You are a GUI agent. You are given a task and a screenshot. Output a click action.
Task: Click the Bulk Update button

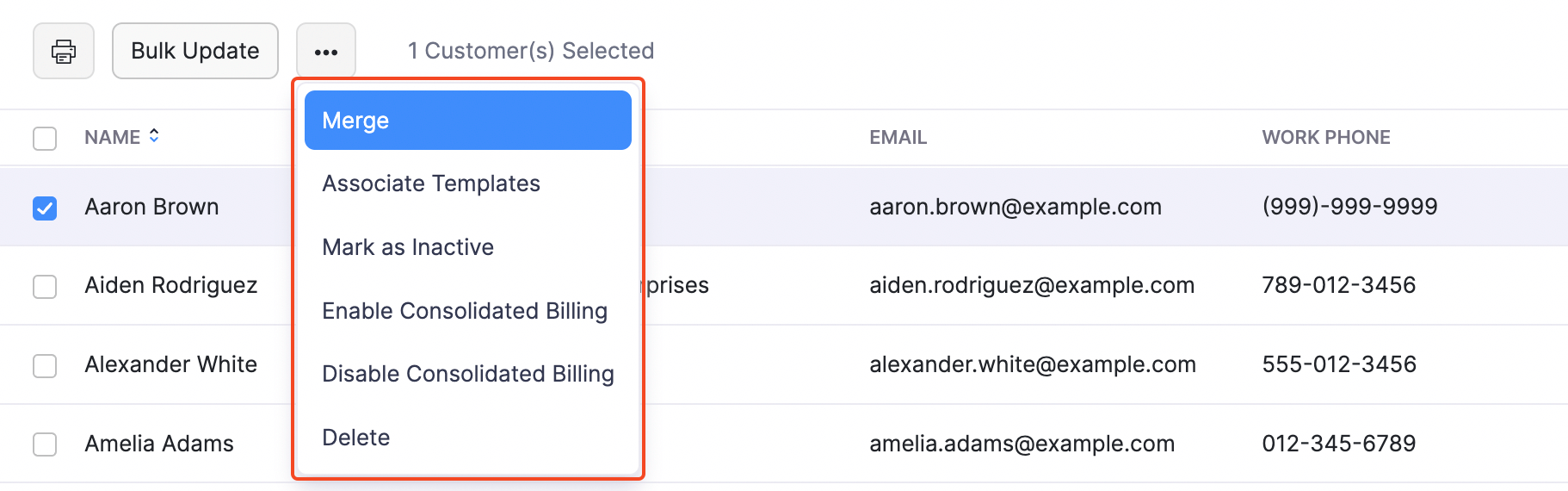click(195, 52)
